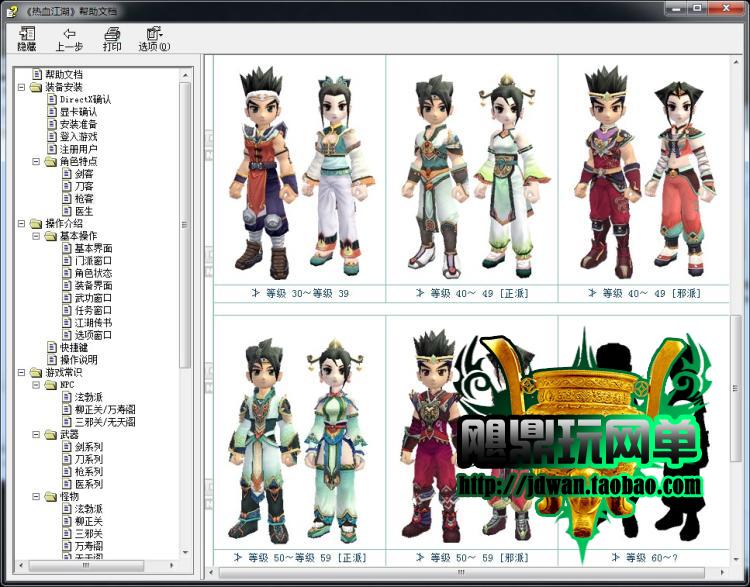Open the 枪系列 weapon topic
This screenshot has height=587, width=750.
click(88, 472)
